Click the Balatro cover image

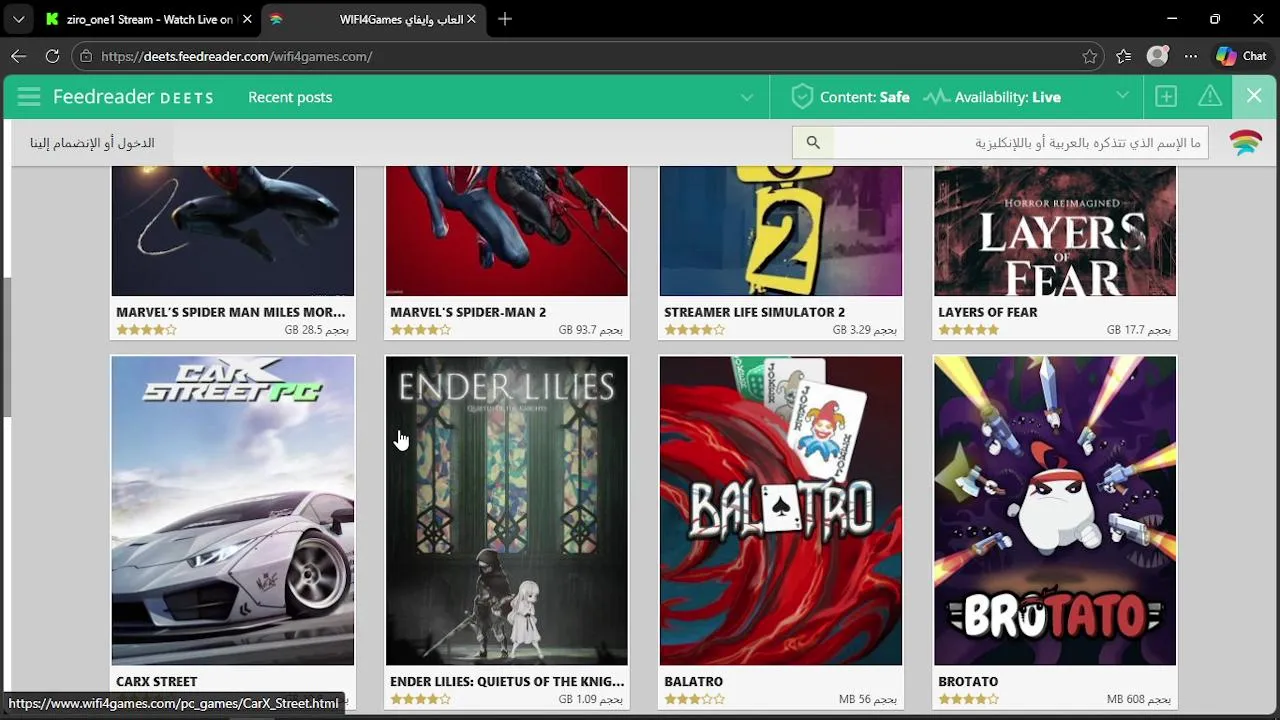pos(781,510)
